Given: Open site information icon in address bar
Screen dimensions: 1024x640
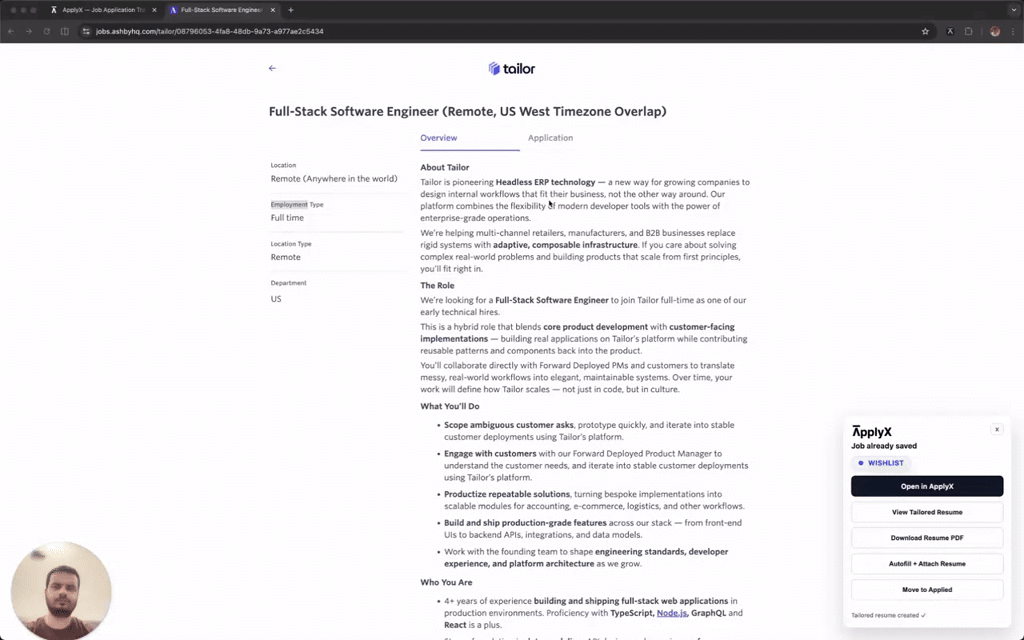Looking at the screenshot, I should tap(86, 31).
